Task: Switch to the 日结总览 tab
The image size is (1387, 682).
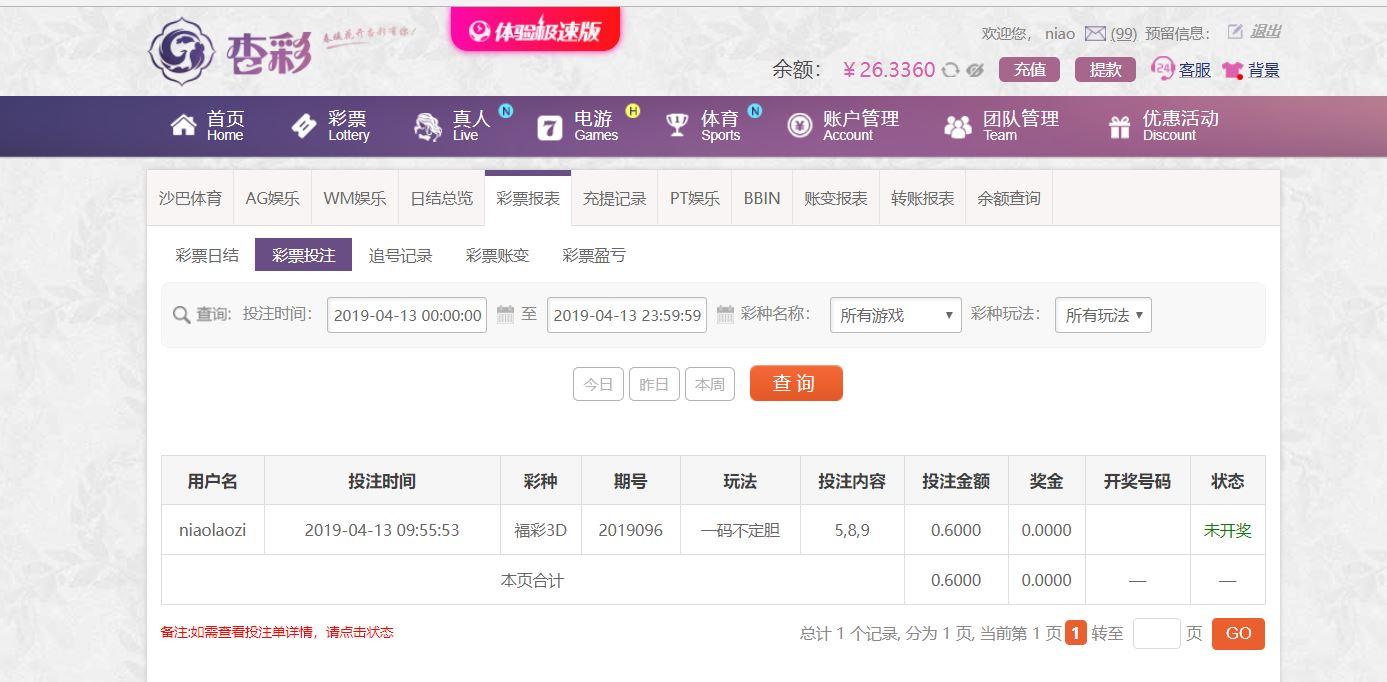Action: [x=442, y=198]
